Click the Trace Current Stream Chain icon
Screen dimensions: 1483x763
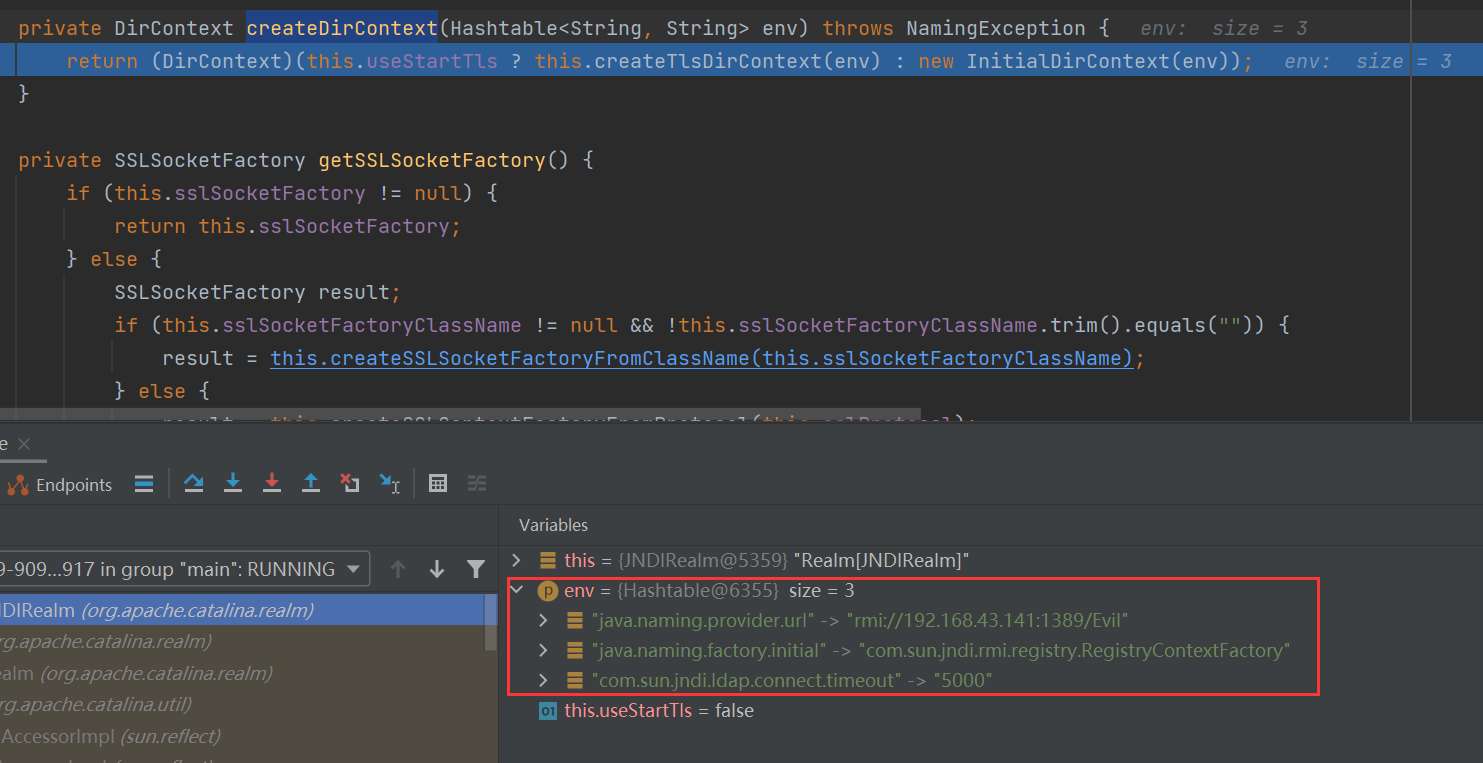point(477,483)
